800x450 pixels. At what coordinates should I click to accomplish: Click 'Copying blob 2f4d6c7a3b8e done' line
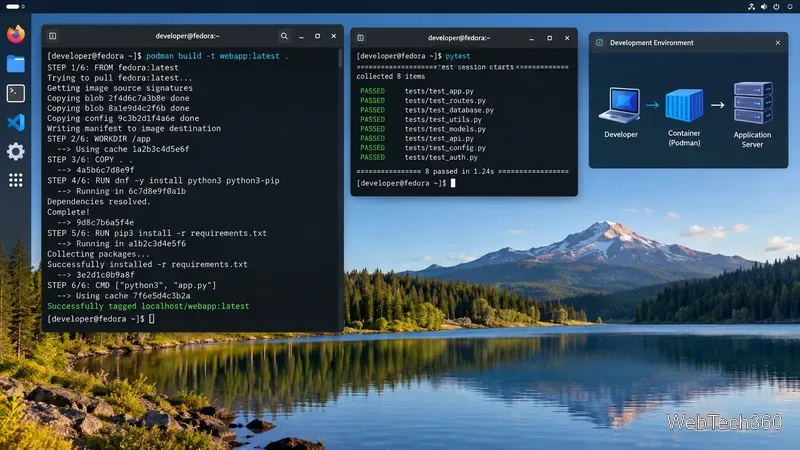tap(118, 98)
